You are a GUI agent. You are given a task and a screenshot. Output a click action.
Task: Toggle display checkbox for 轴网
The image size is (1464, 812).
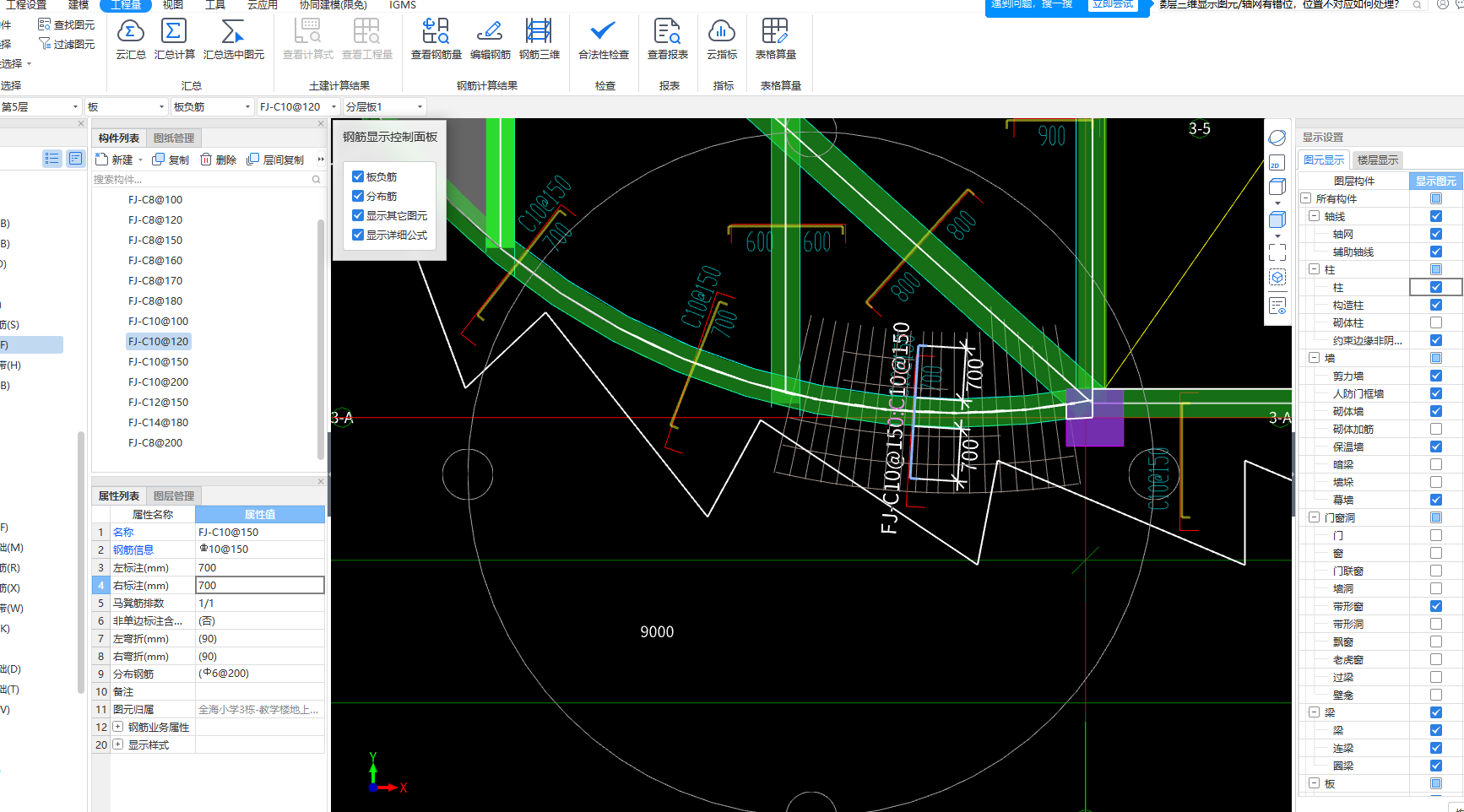click(x=1435, y=234)
